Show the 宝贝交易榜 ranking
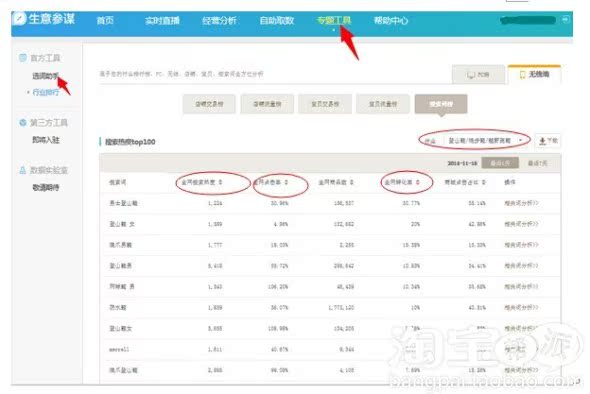 pos(325,104)
